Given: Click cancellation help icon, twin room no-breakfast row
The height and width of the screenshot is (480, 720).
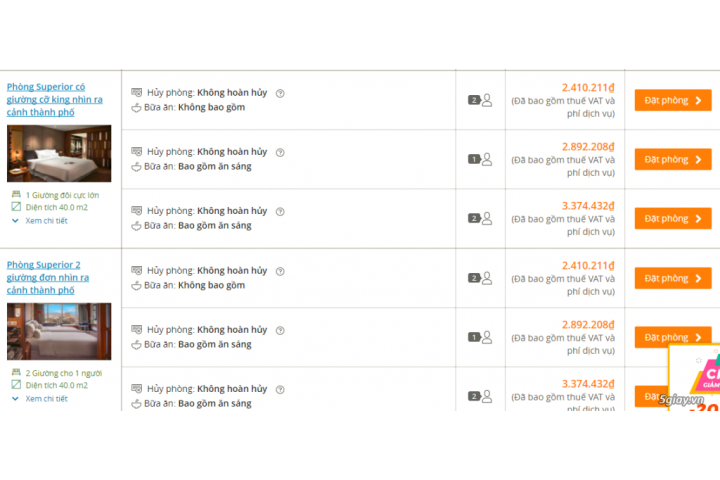Looking at the screenshot, I should pos(280,271).
